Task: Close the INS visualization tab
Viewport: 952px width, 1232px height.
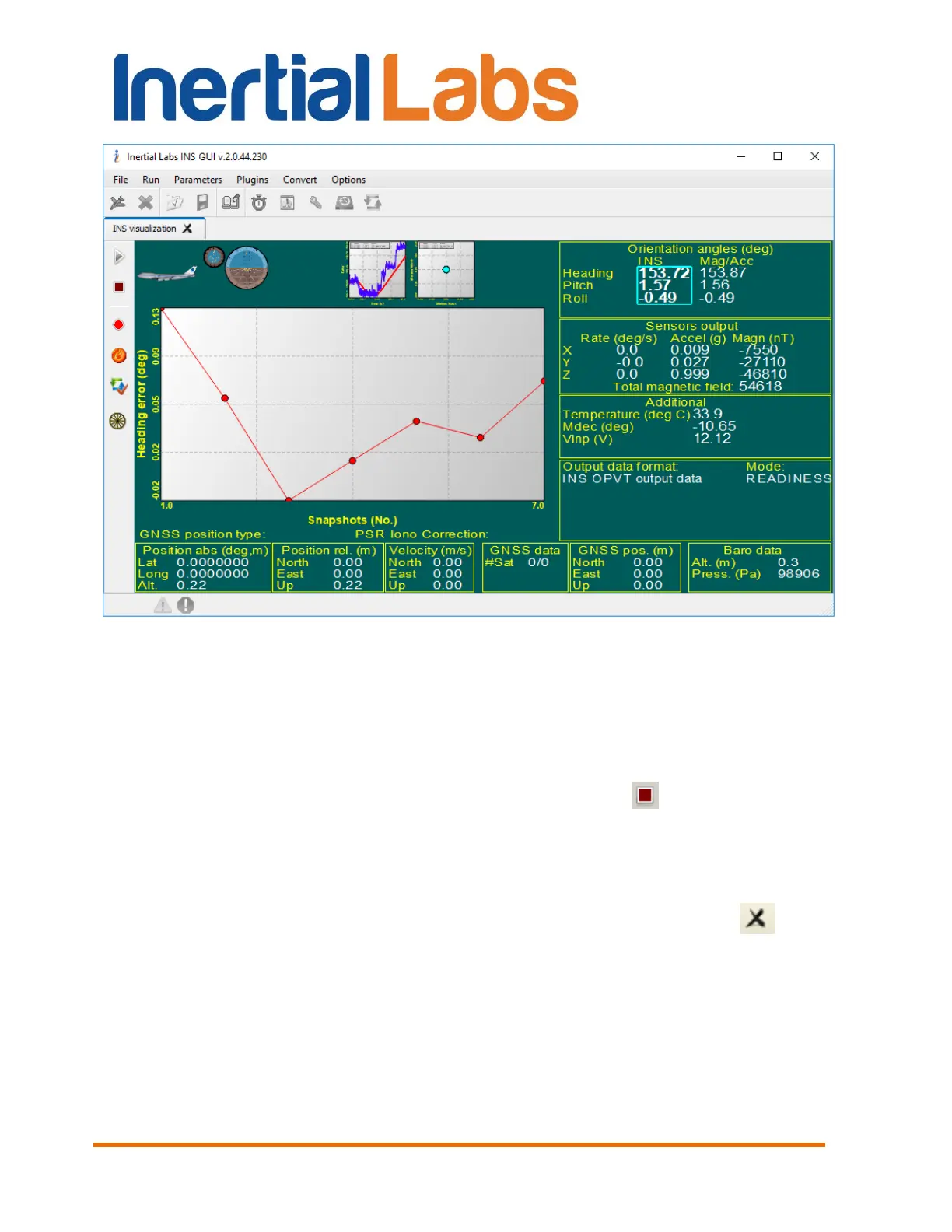Action: coord(187,229)
